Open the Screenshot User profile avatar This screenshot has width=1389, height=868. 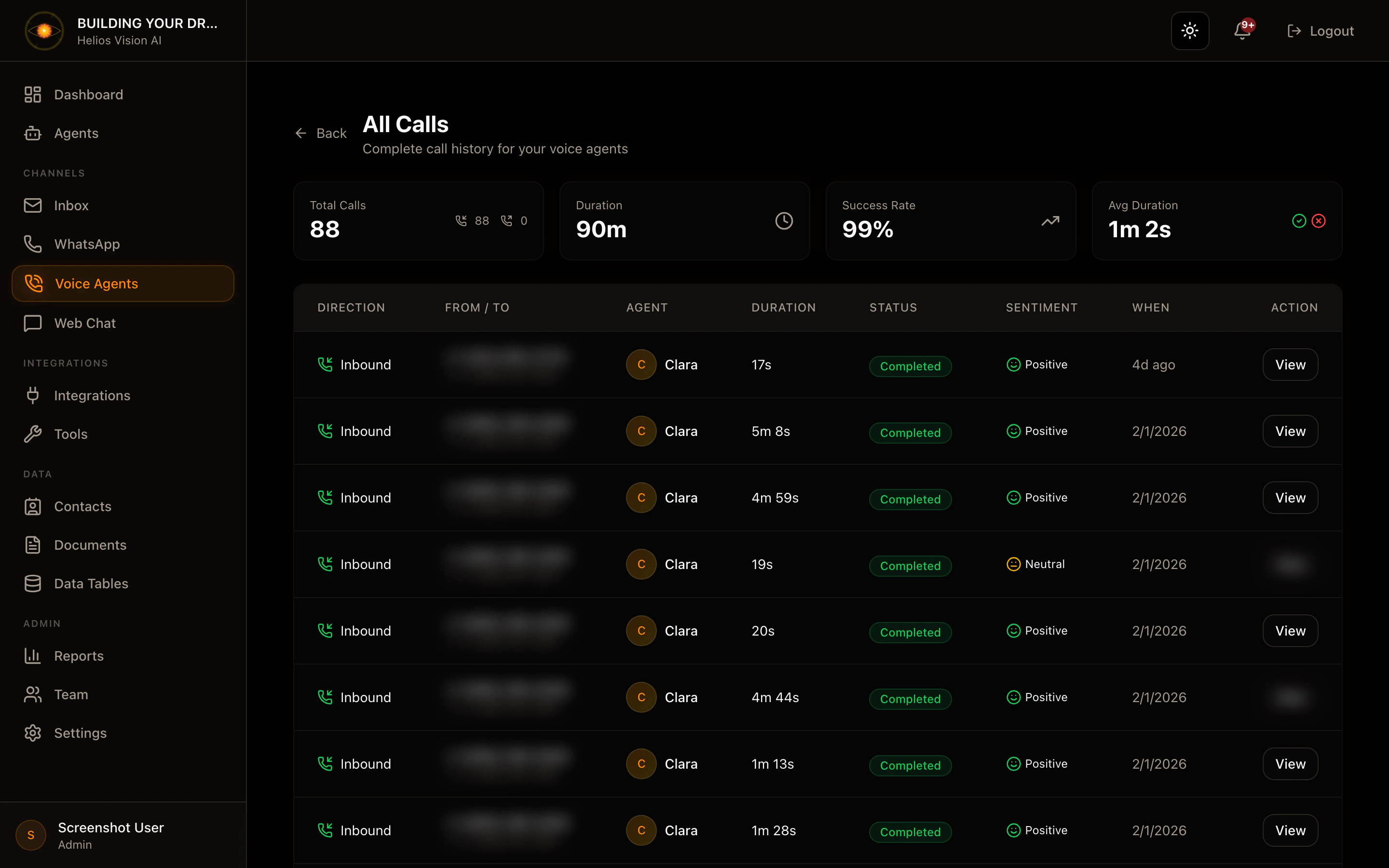tap(31, 835)
